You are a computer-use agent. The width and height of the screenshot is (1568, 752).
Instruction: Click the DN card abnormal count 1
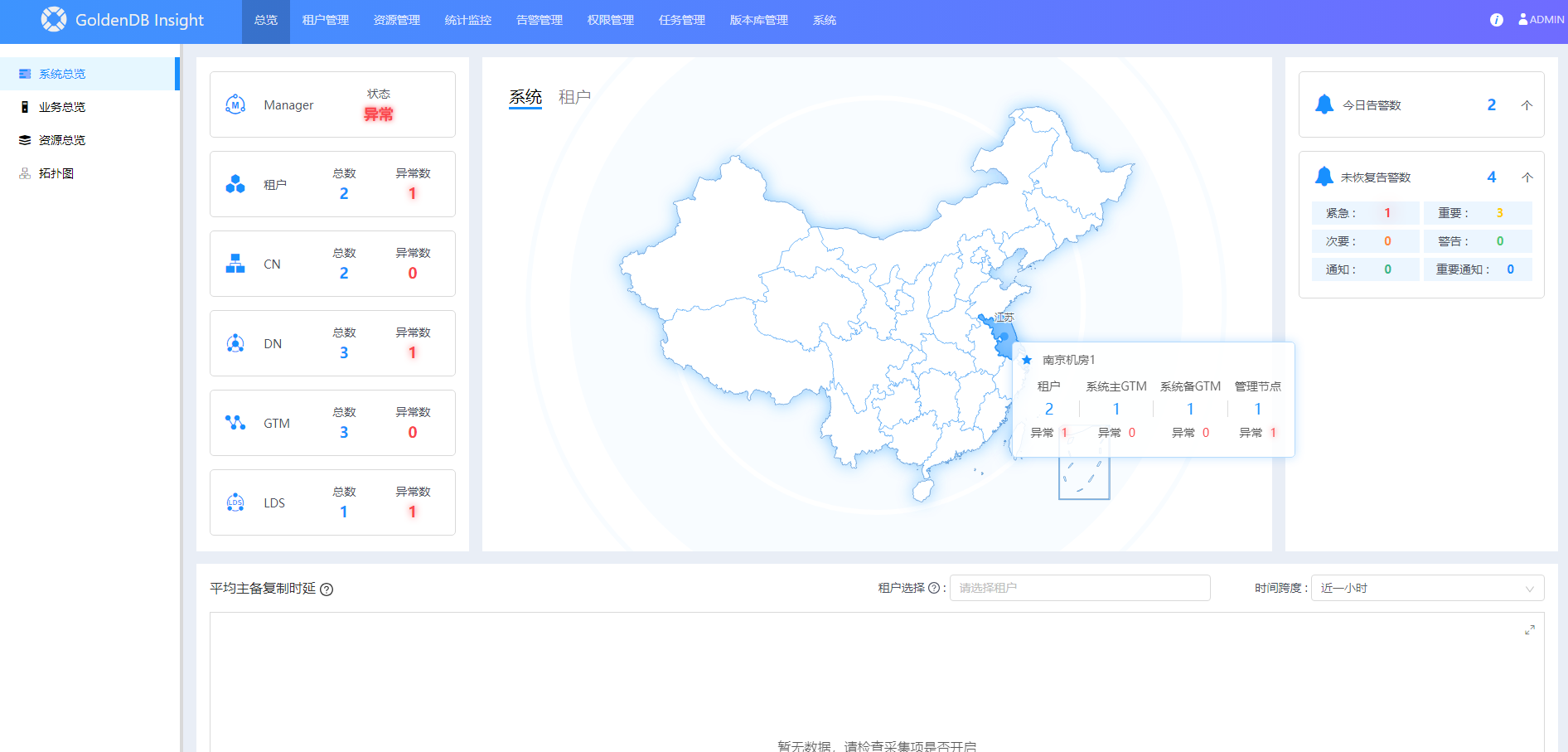[413, 353]
